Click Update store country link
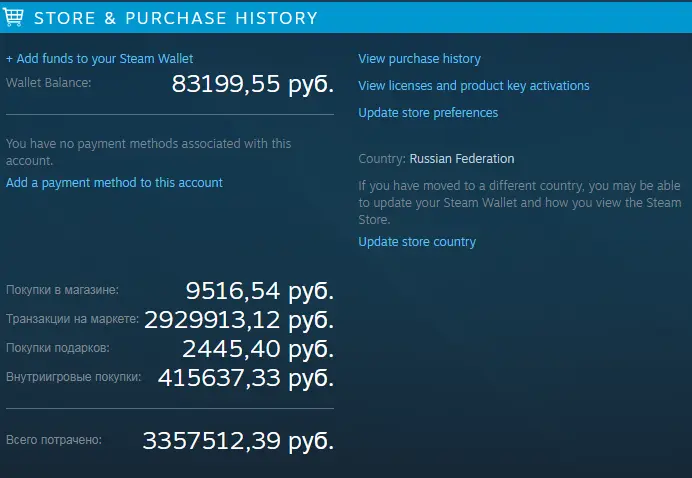The height and width of the screenshot is (478, 692). (x=417, y=242)
